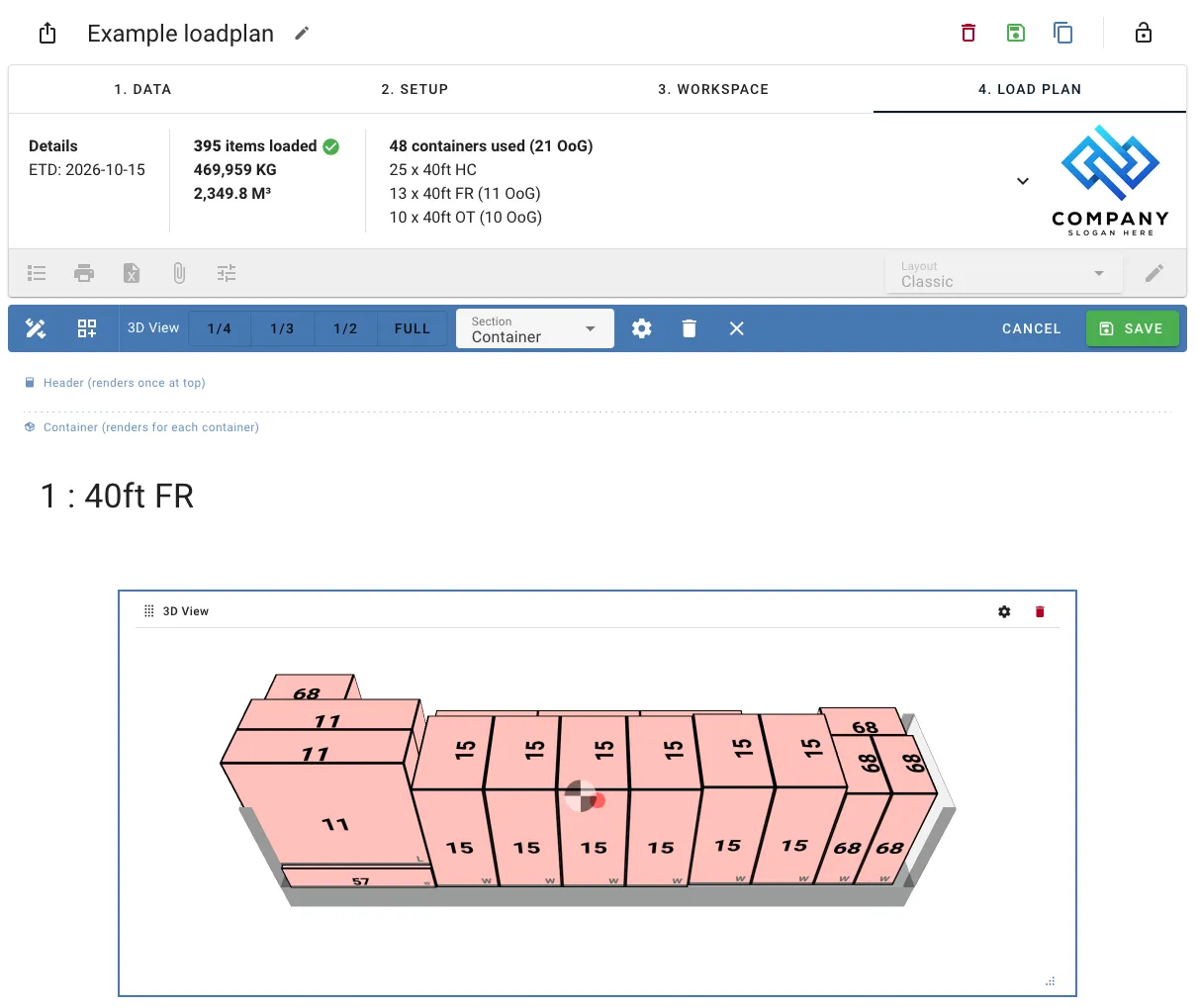
Task: Open widget settings gear in blue toolbar
Action: click(642, 328)
